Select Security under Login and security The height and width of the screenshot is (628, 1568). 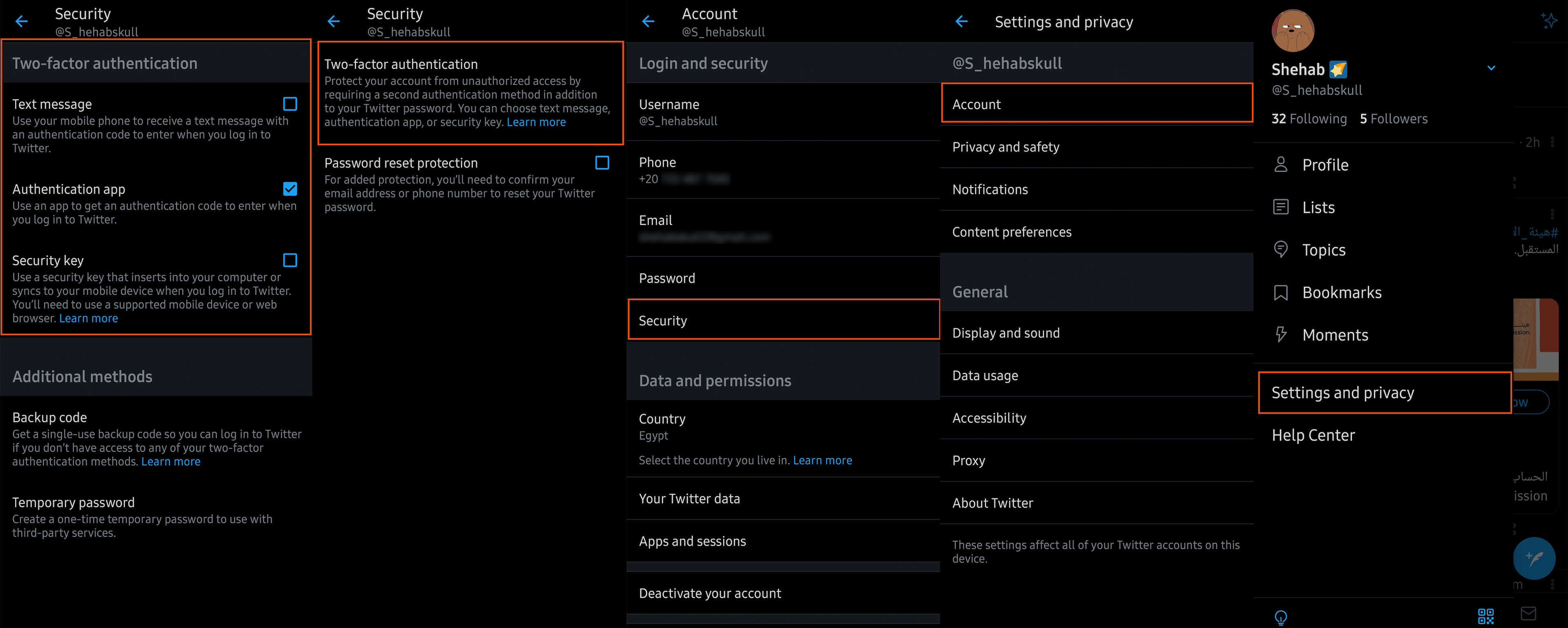coord(663,321)
